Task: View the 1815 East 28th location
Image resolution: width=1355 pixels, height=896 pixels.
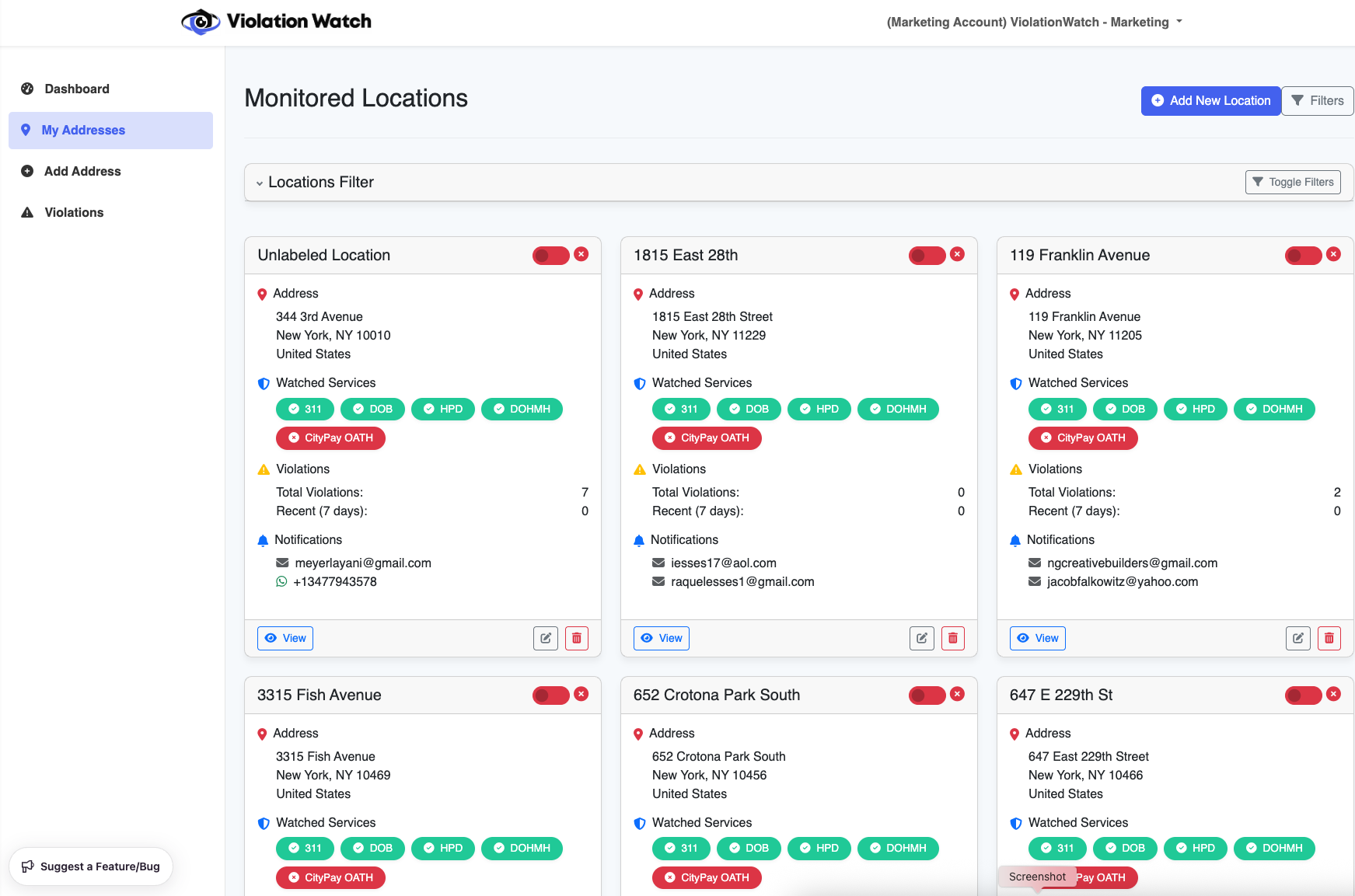Action: click(662, 638)
